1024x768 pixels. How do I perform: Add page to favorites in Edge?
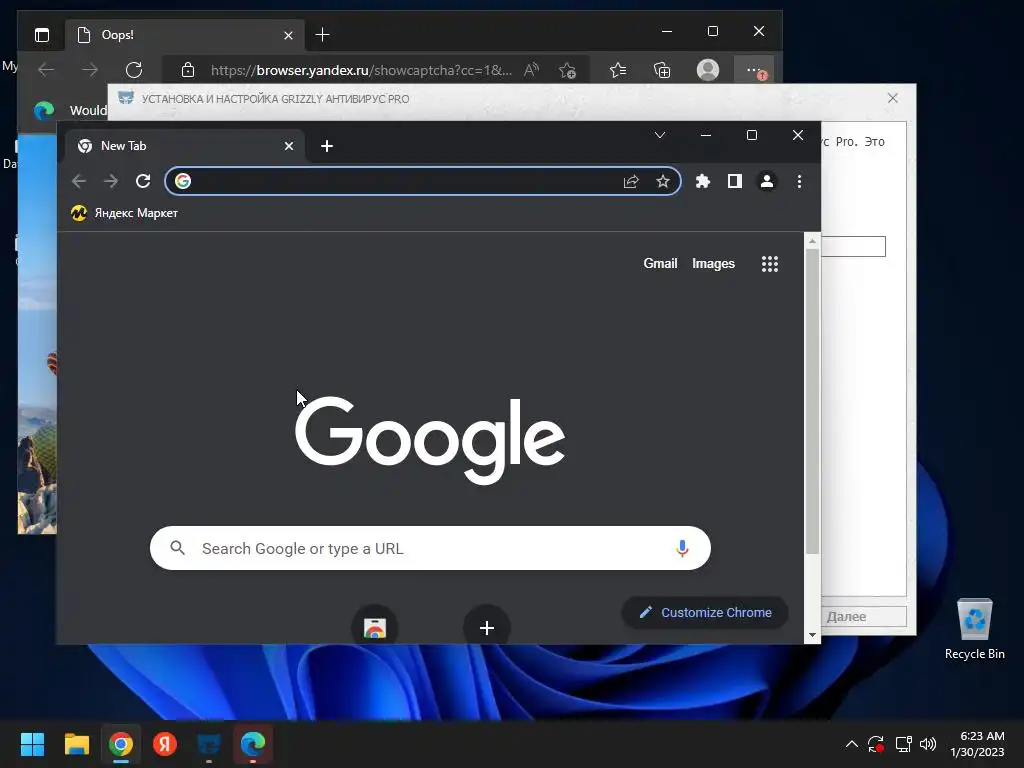pos(567,70)
